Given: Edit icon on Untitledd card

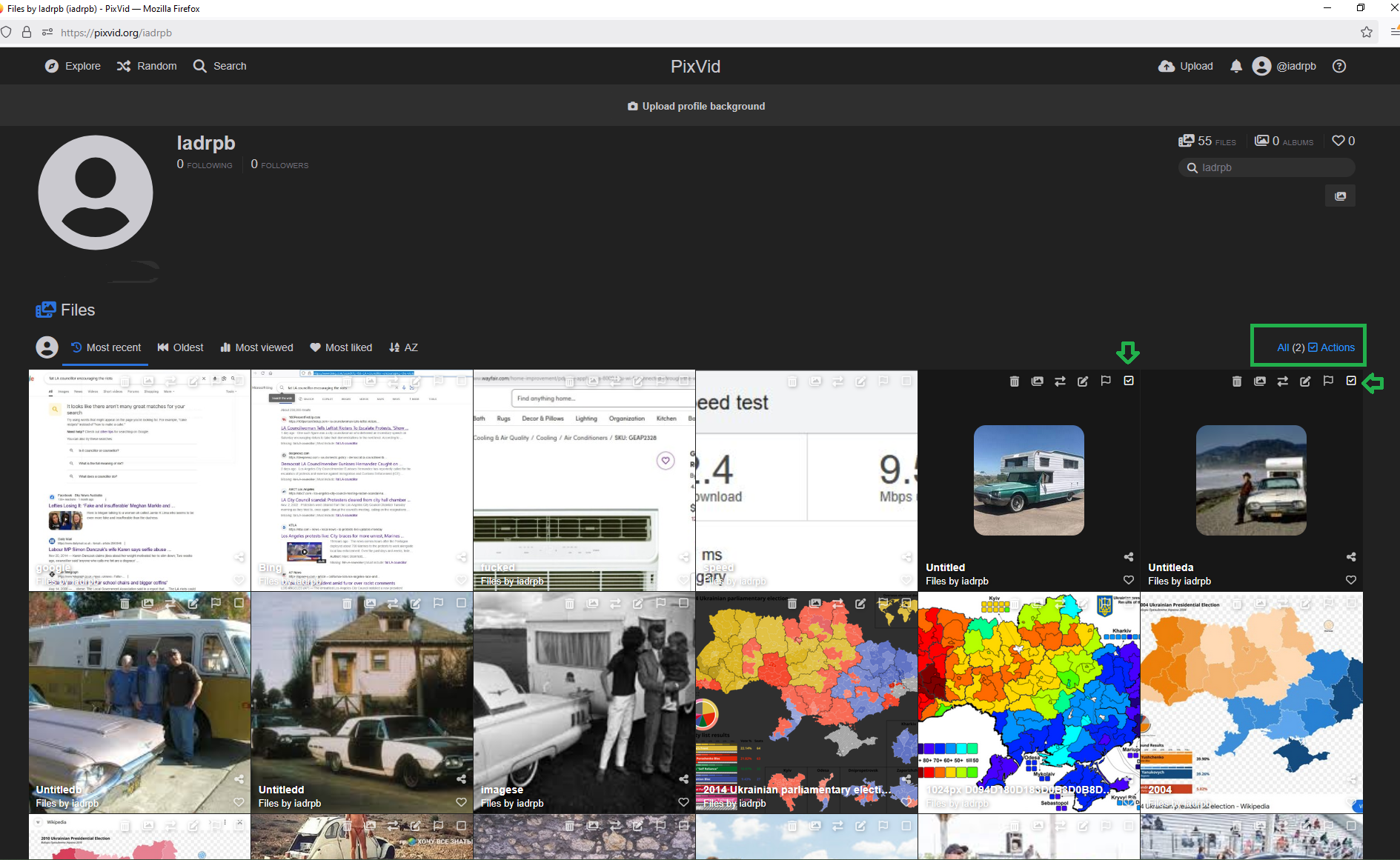Looking at the screenshot, I should click(416, 604).
